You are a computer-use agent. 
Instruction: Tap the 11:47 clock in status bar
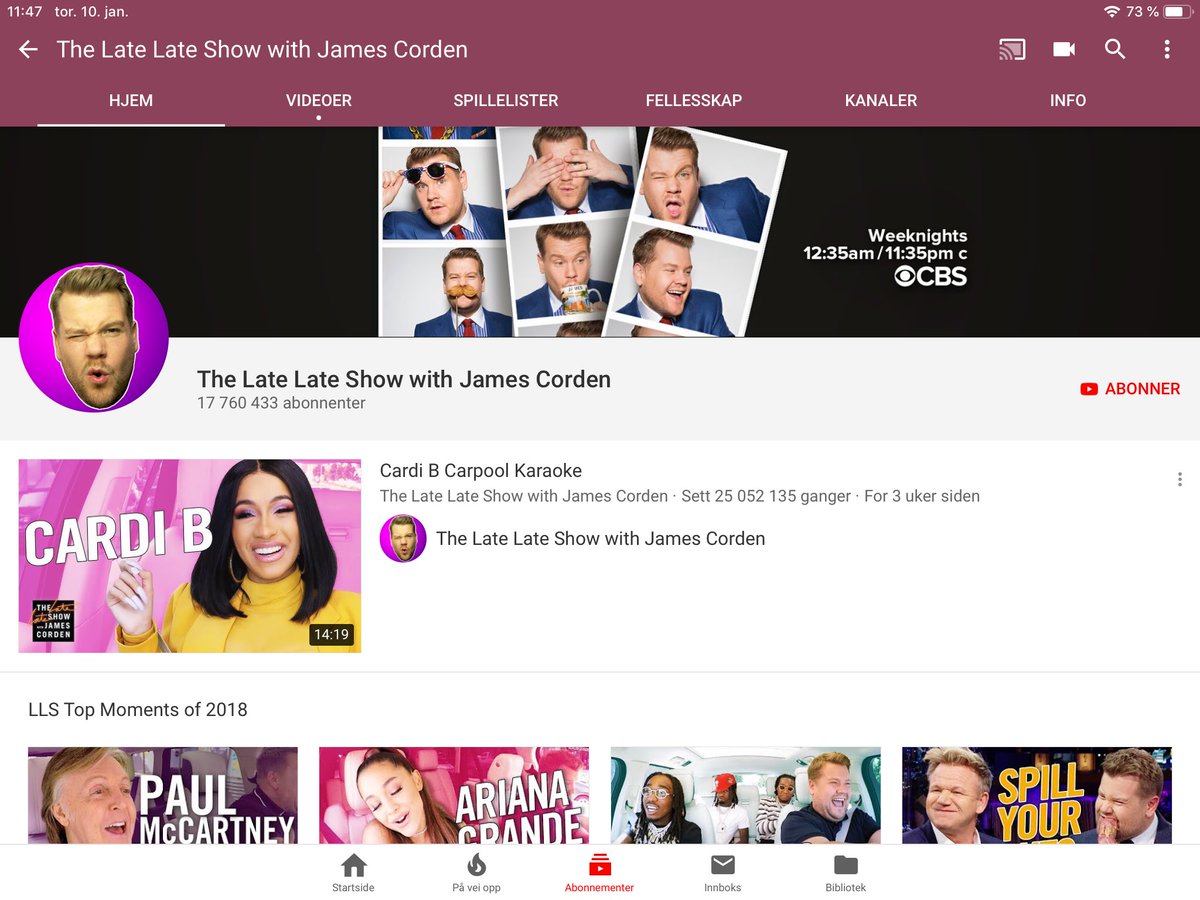click(24, 12)
